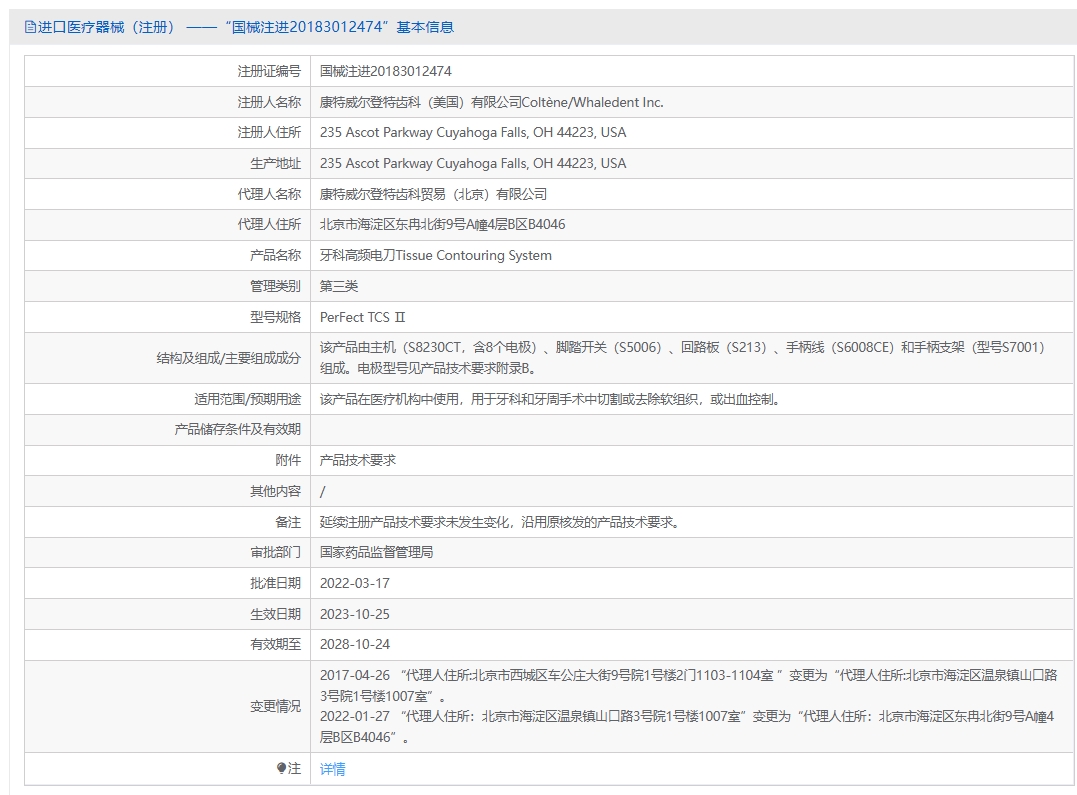Click the 备注 label
The image size is (1077, 795).
click(288, 522)
